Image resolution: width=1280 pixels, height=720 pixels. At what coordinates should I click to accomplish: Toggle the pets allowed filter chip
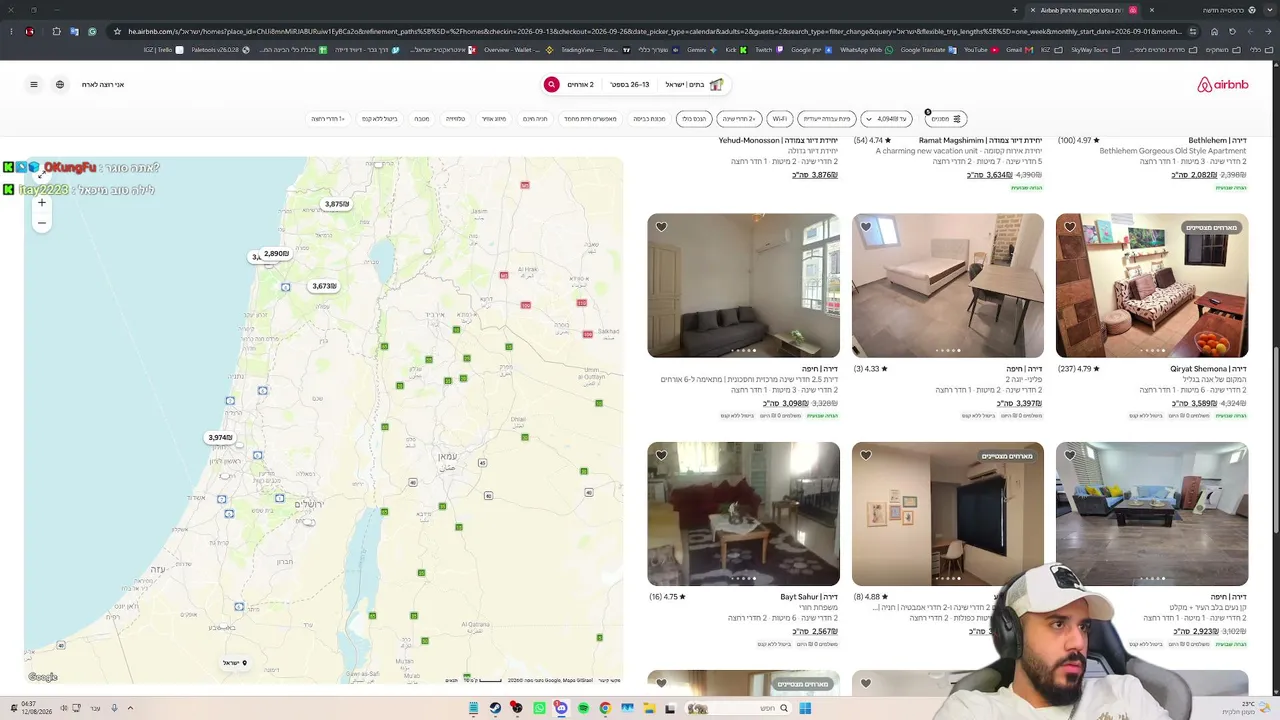pyautogui.click(x=590, y=119)
